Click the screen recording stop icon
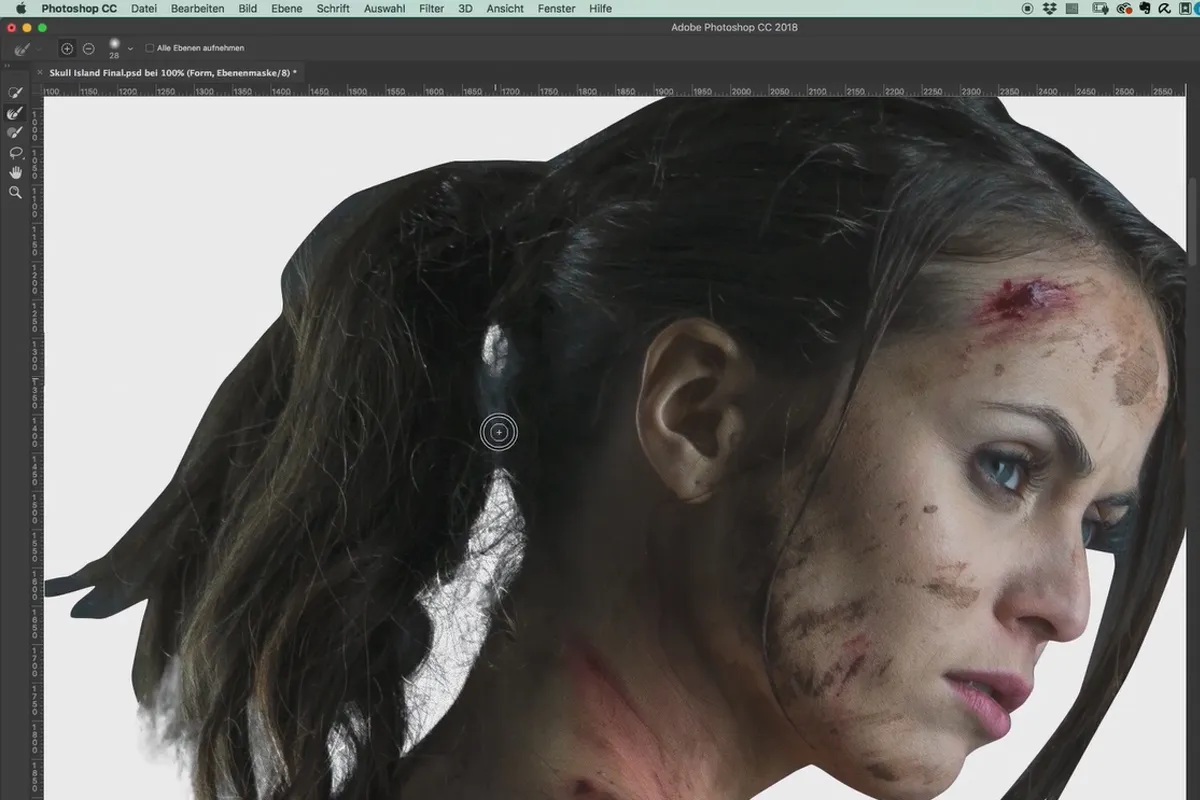Image resolution: width=1200 pixels, height=800 pixels. 1028,8
